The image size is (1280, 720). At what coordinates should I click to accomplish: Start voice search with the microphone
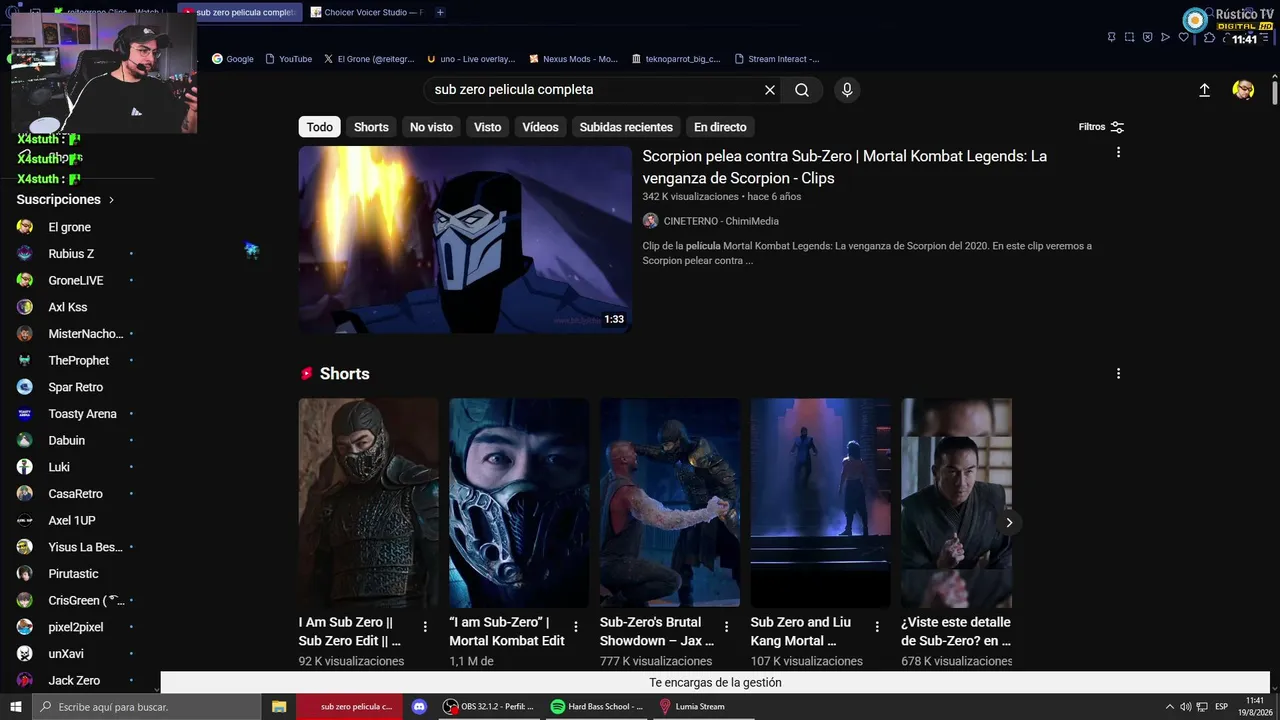(x=847, y=90)
